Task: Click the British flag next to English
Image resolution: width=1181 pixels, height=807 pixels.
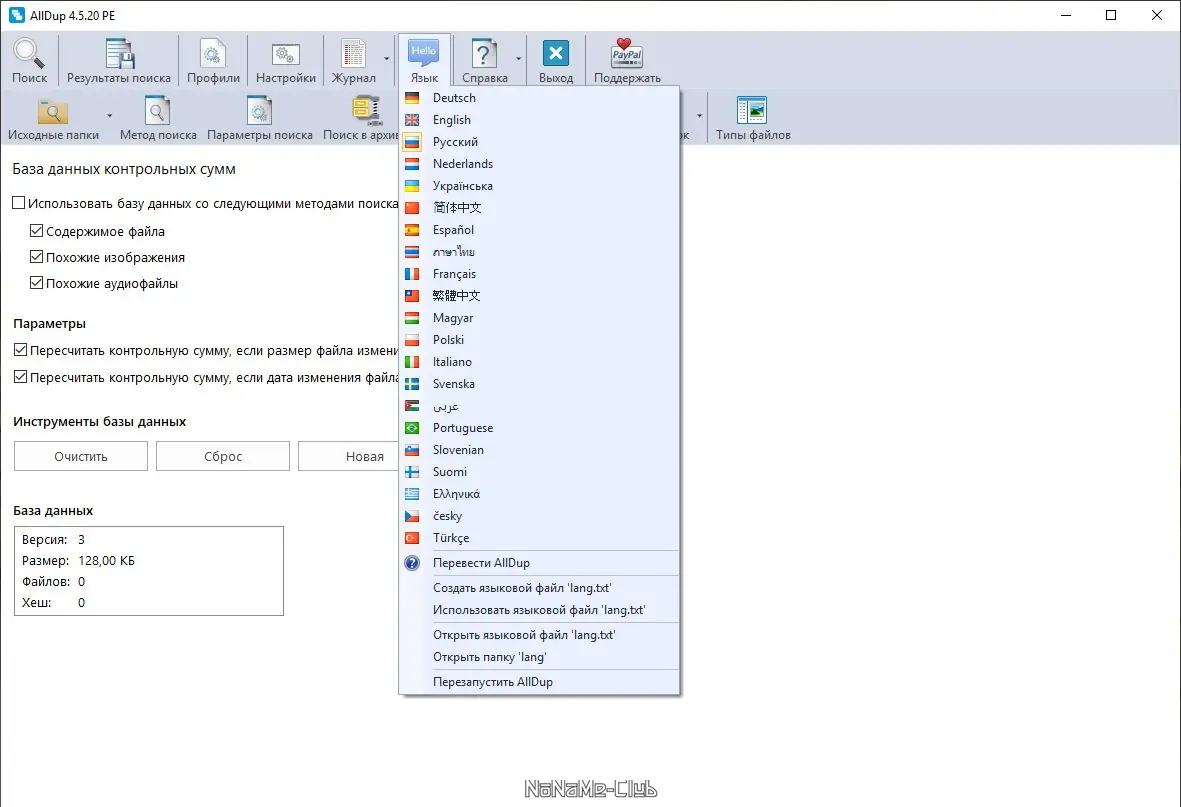Action: [412, 120]
